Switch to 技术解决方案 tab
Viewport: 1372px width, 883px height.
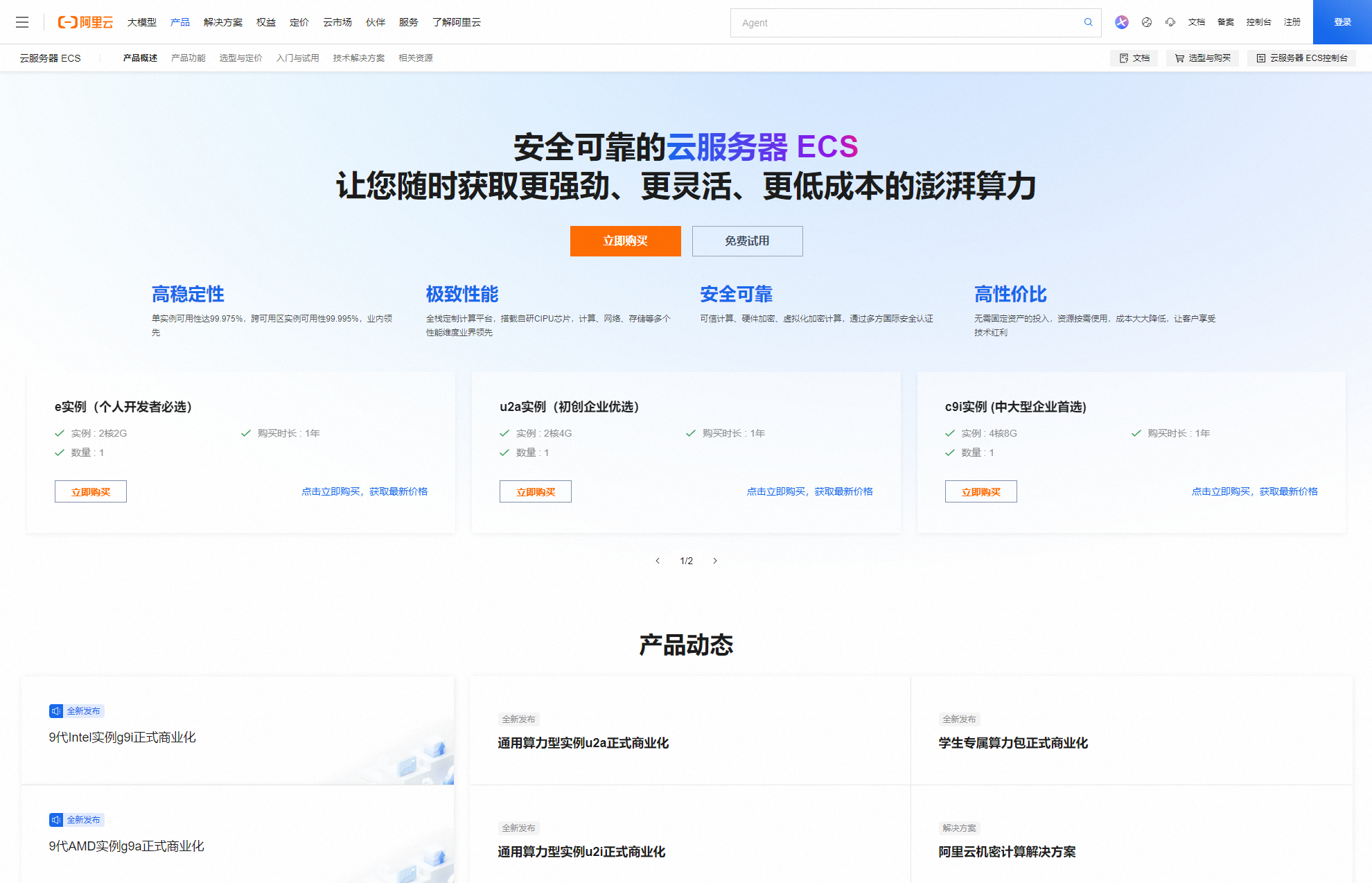[x=359, y=58]
